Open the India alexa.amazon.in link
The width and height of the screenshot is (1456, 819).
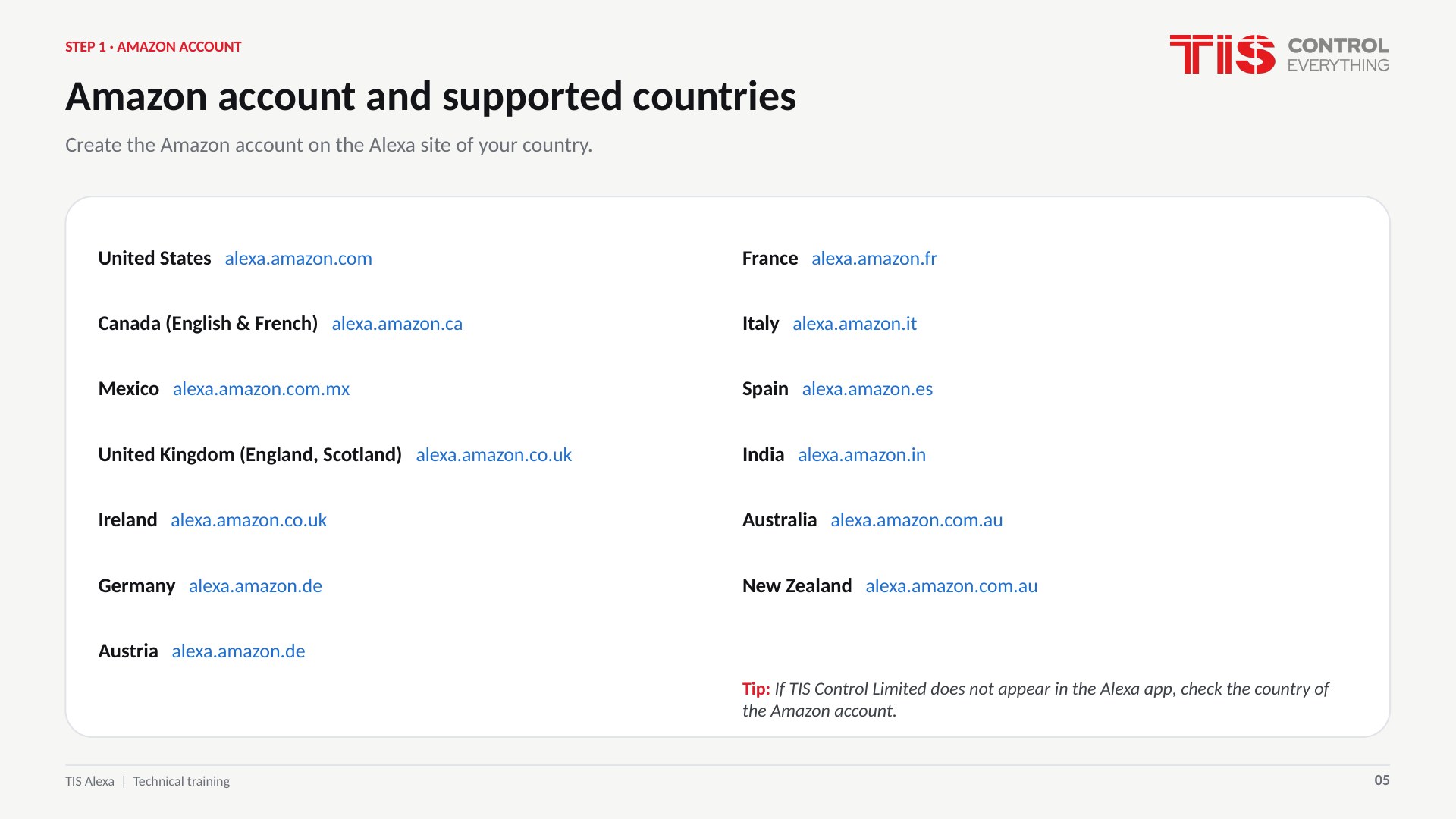pos(861,455)
